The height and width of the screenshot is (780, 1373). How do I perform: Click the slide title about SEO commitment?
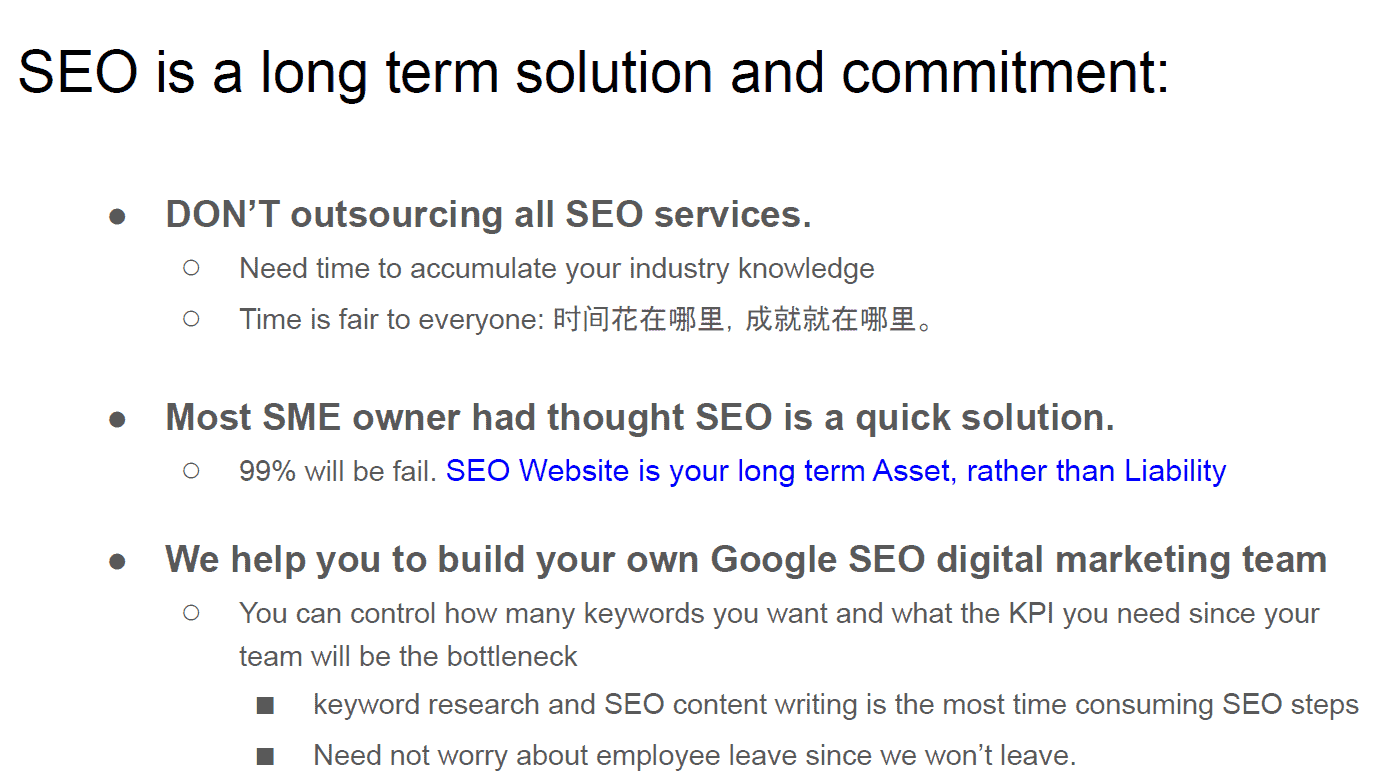pyautogui.click(x=594, y=72)
